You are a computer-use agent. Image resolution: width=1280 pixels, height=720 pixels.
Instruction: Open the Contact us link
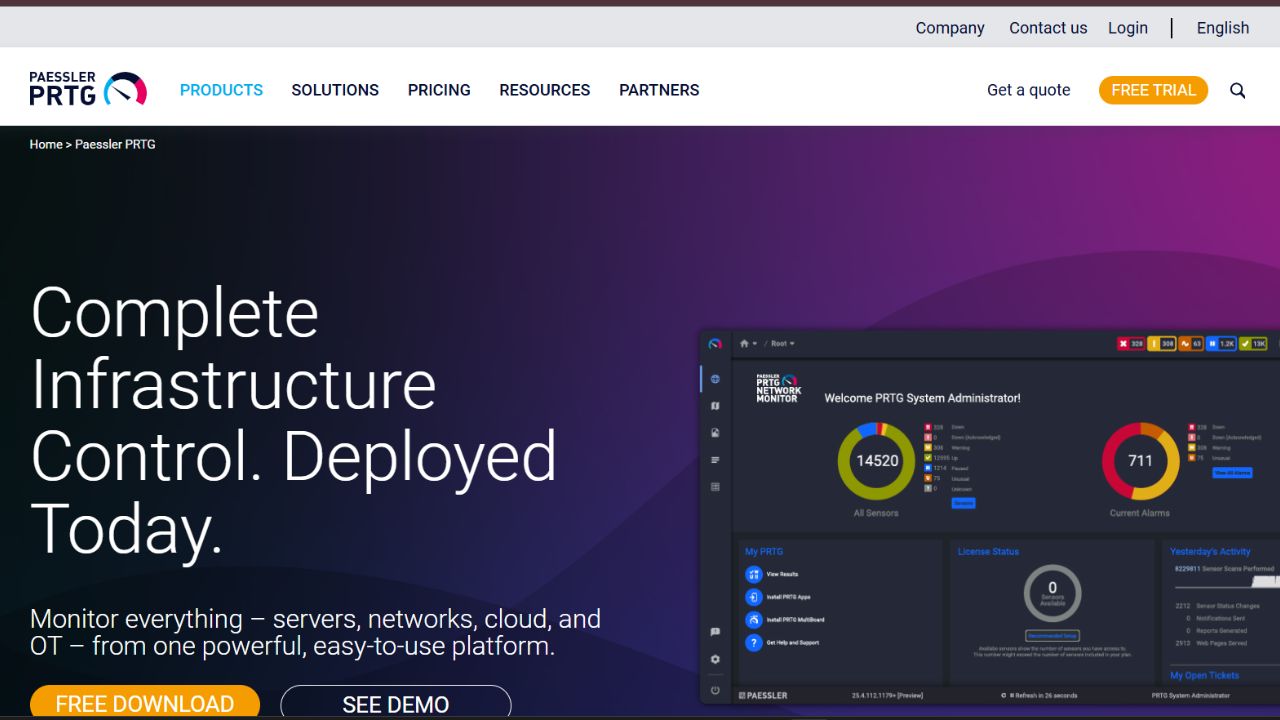click(1048, 28)
